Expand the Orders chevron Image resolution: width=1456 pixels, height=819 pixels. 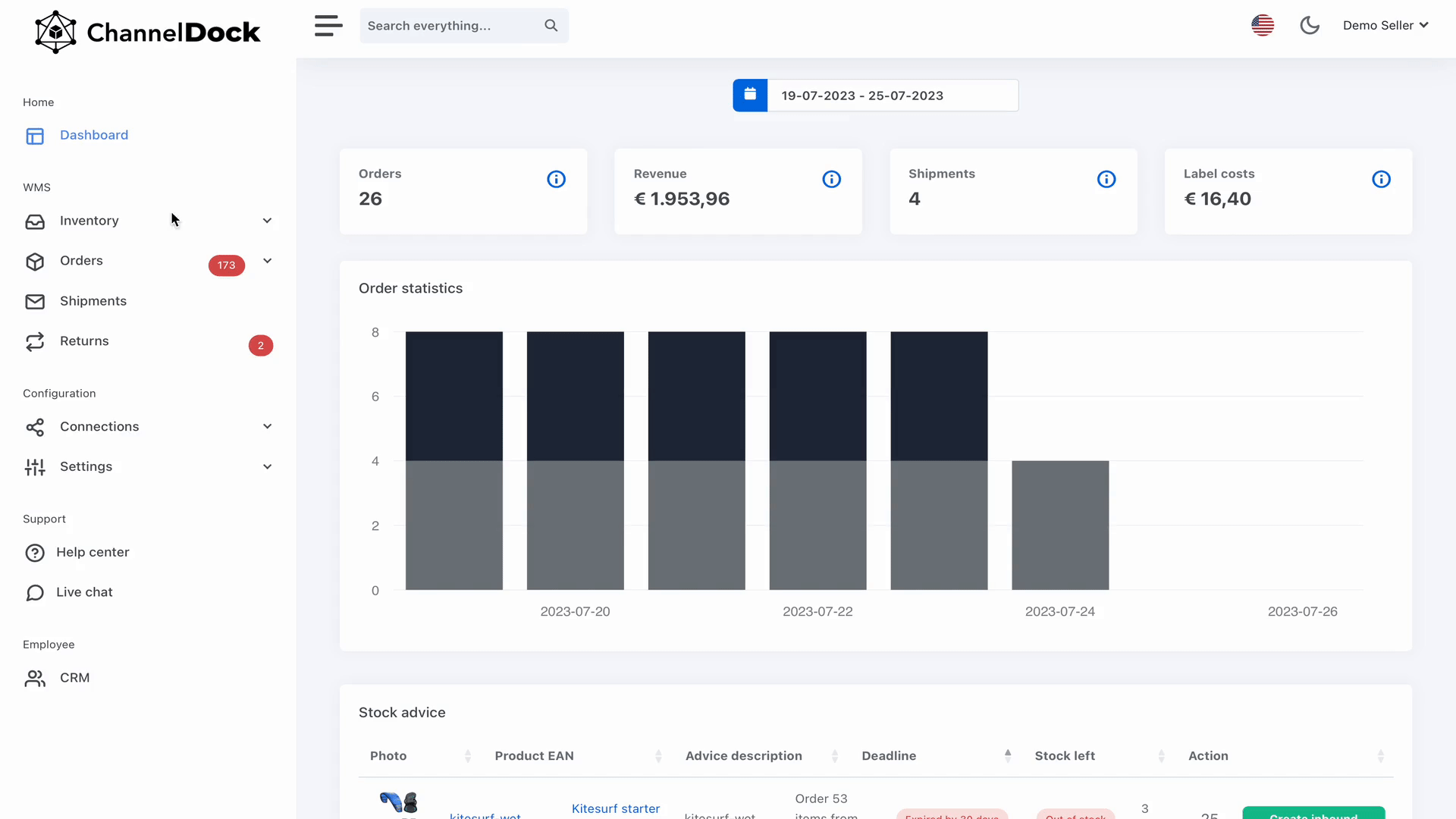coord(267,261)
